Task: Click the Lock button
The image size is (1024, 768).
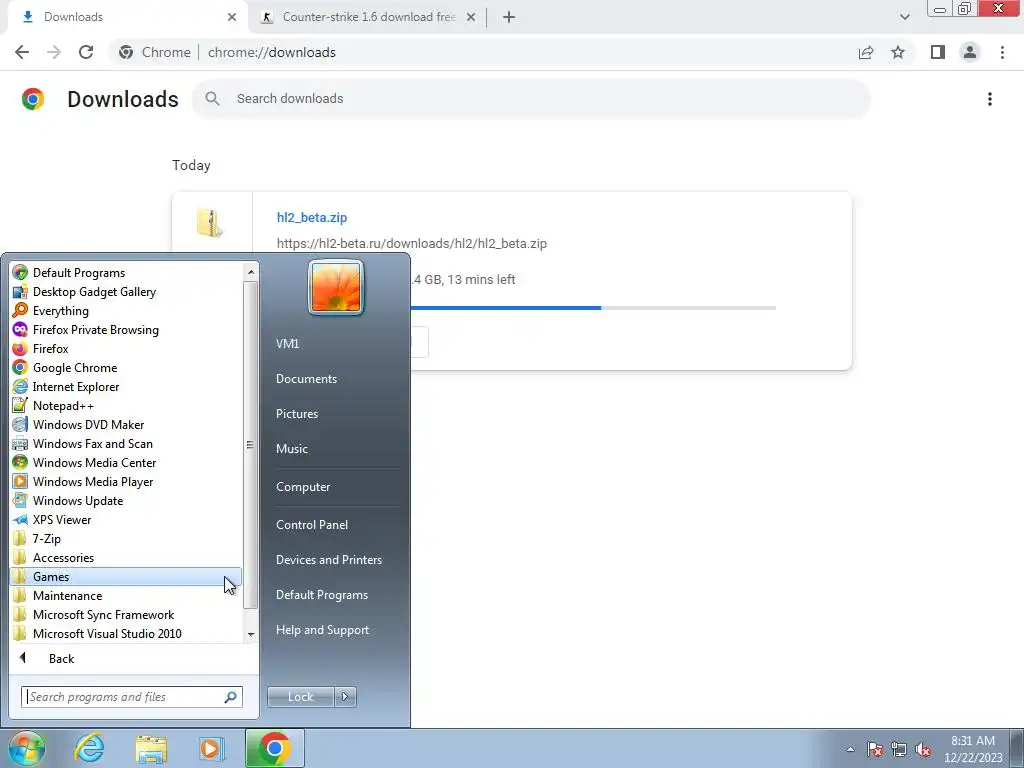Action: (x=301, y=697)
